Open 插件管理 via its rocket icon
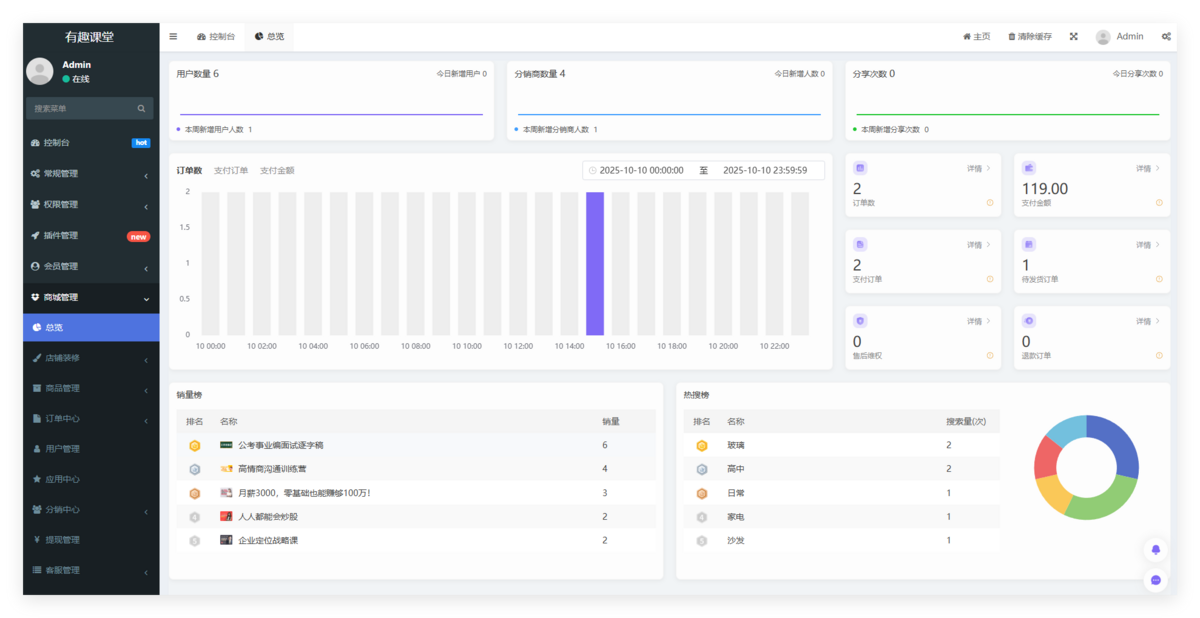Viewport: 1200px width, 618px height. pos(36,236)
